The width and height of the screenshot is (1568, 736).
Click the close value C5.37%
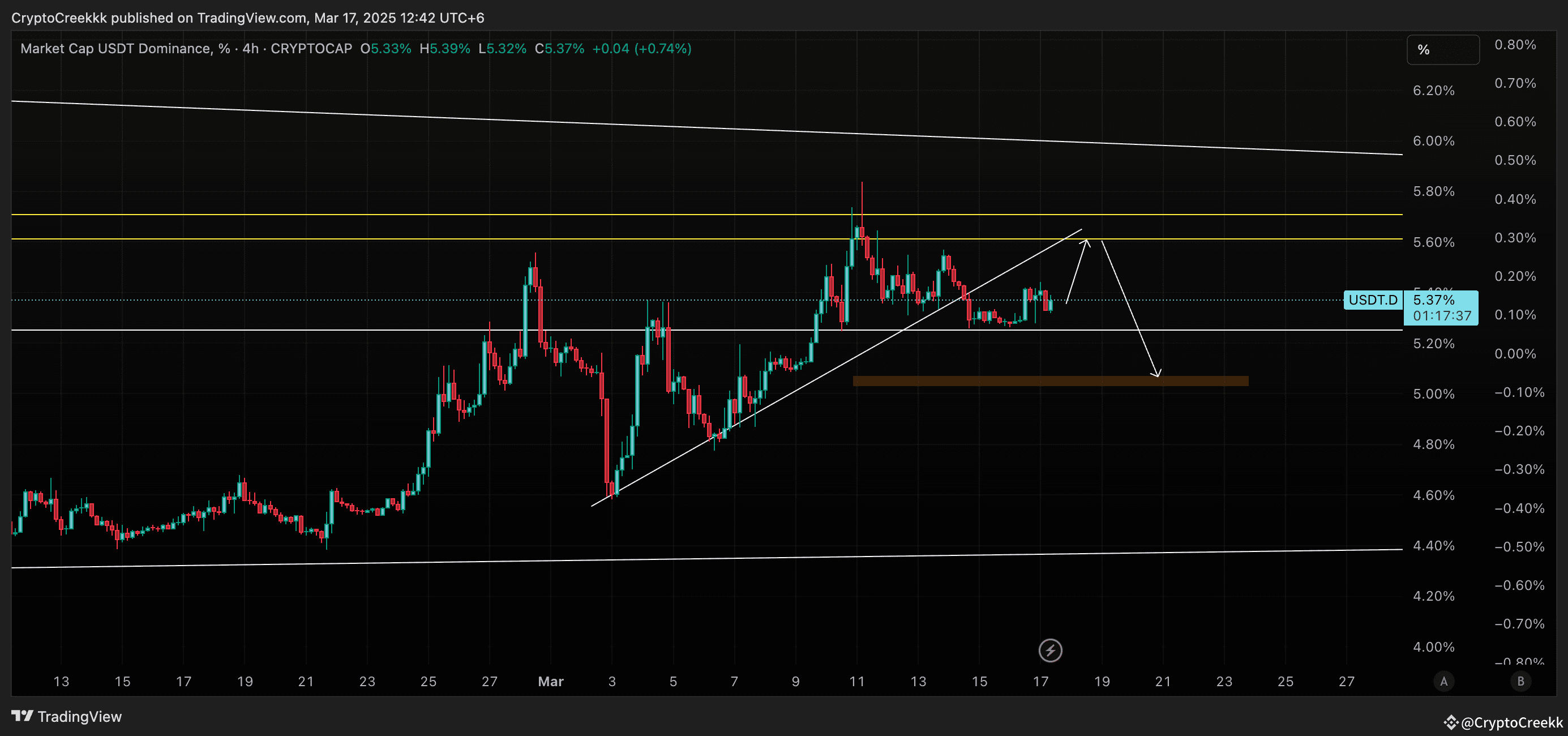(559, 49)
